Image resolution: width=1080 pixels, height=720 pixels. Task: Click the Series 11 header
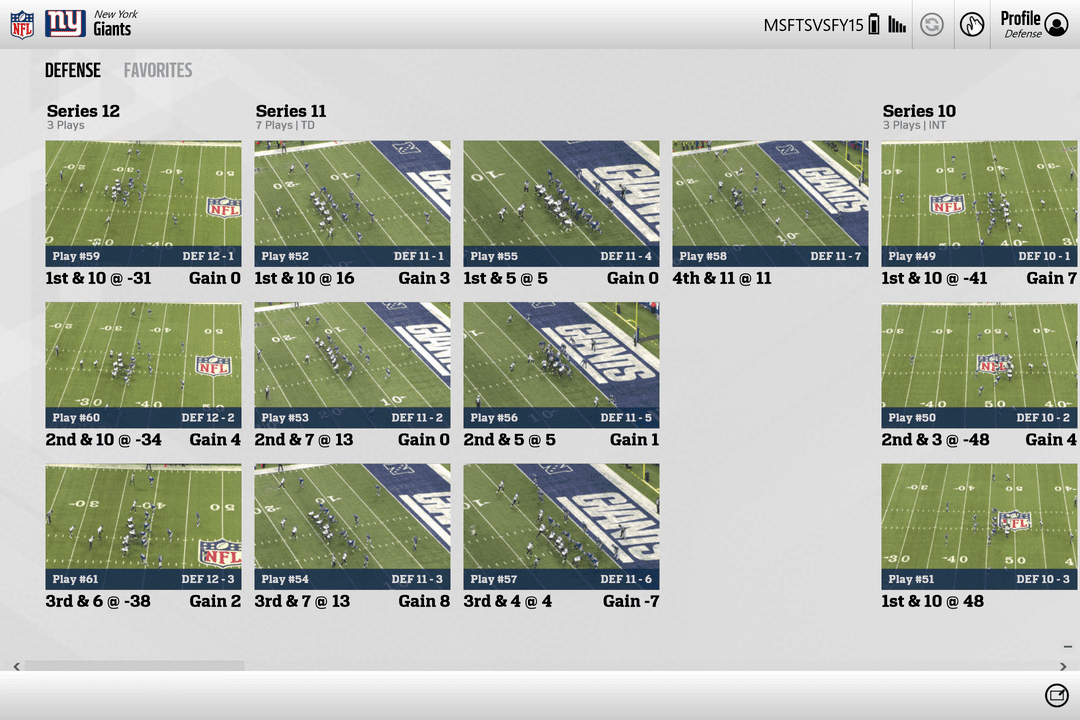[291, 111]
